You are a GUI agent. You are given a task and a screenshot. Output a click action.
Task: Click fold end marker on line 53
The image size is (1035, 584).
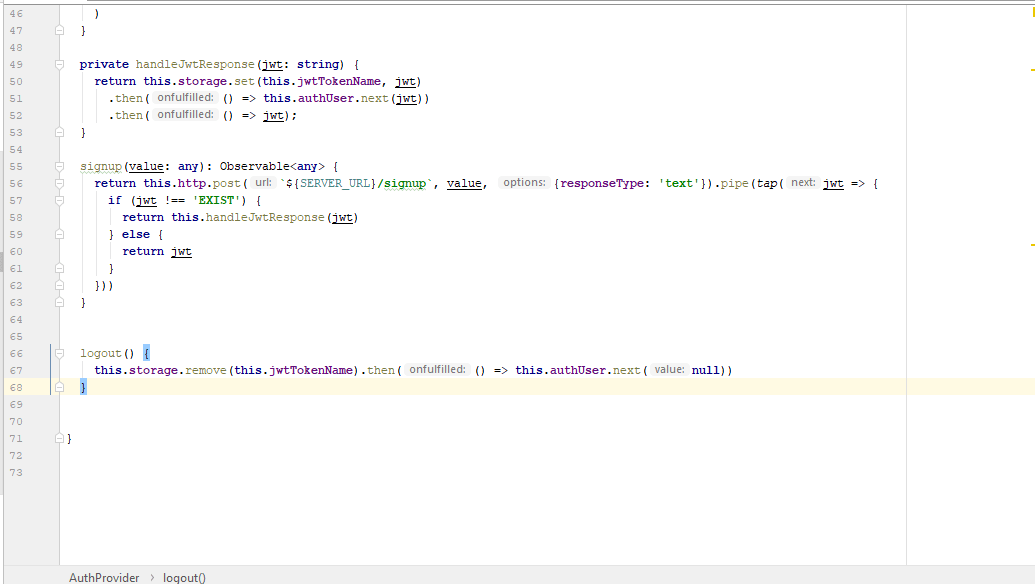click(60, 132)
